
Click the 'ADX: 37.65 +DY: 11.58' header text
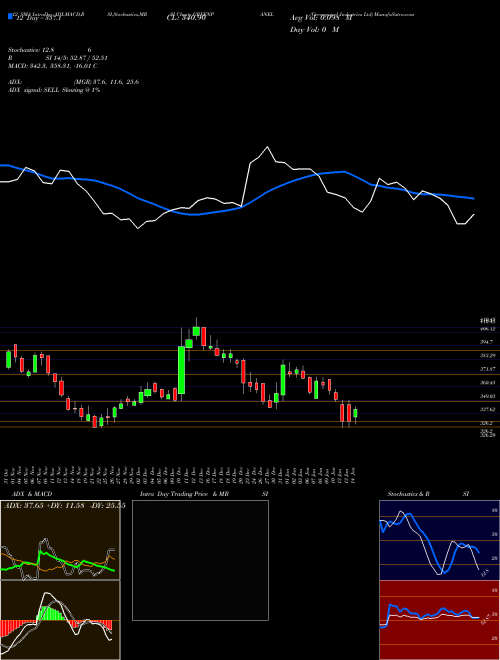[64, 506]
